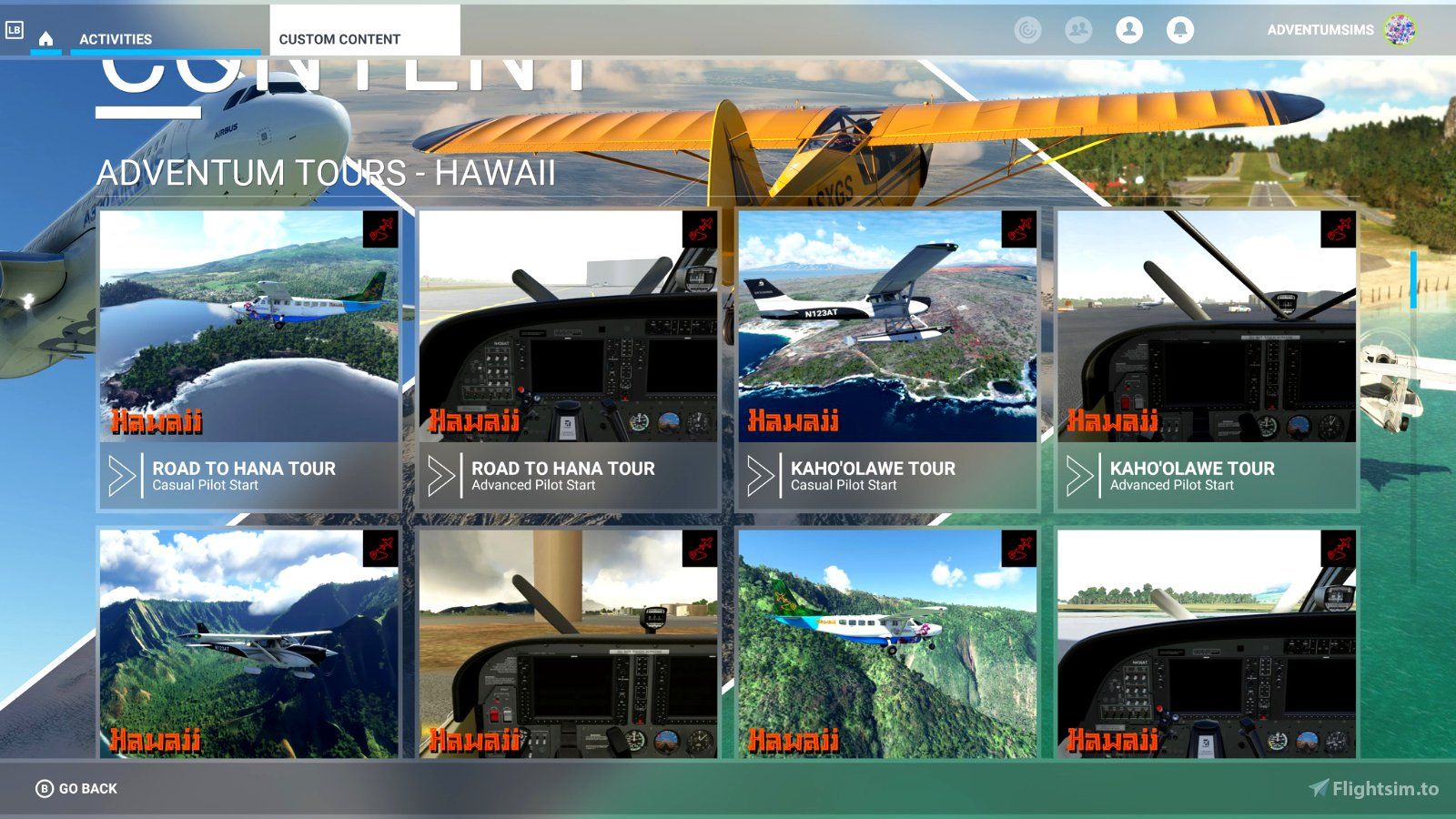Screen dimensions: 1456x819
Task: Click 'ROAD TO HANA TOUR' title above Advanced
Action: [563, 469]
